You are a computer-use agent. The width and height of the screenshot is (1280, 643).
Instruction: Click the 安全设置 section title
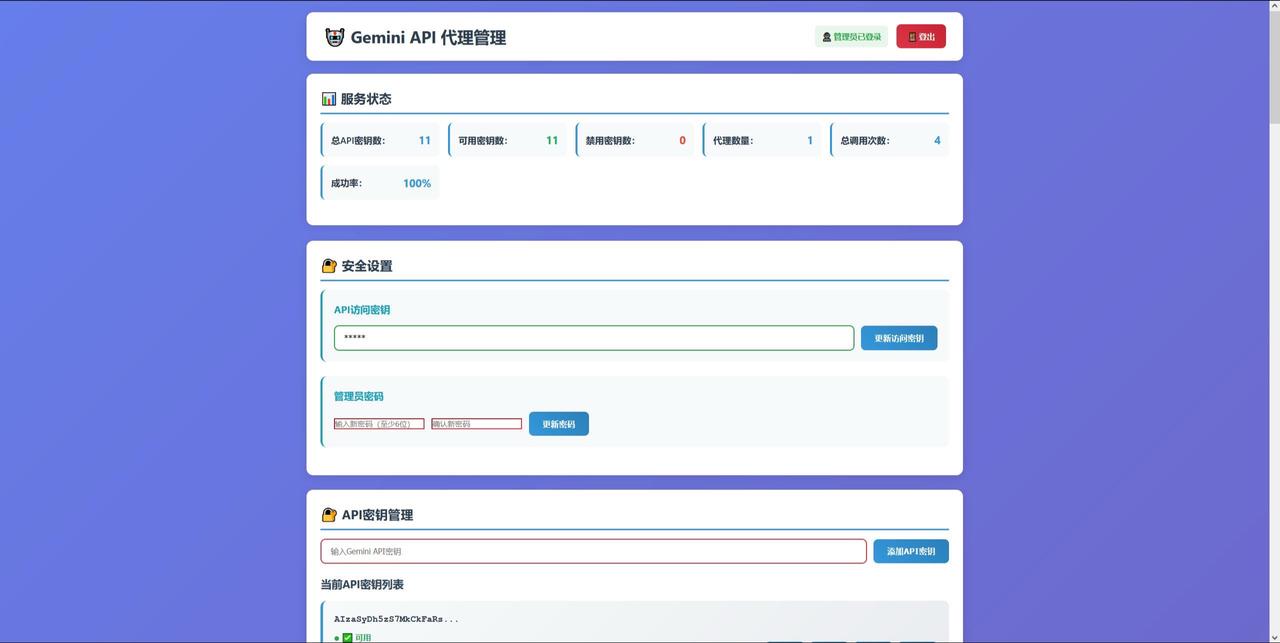(367, 266)
